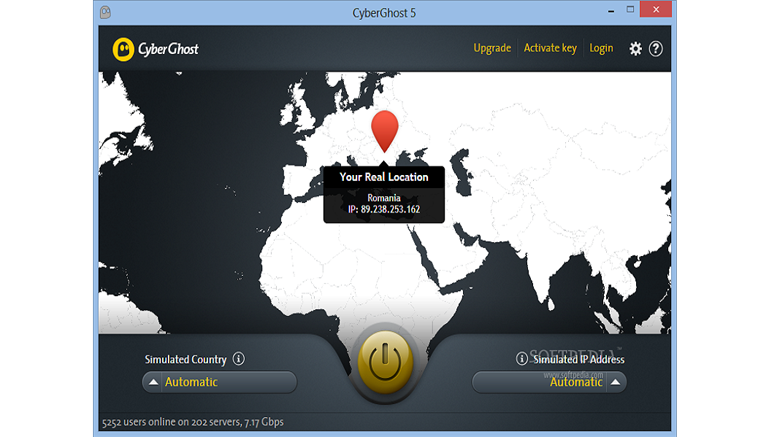Click the Simulated Country label
Viewport: 777px width, 437px height.
[x=185, y=359]
